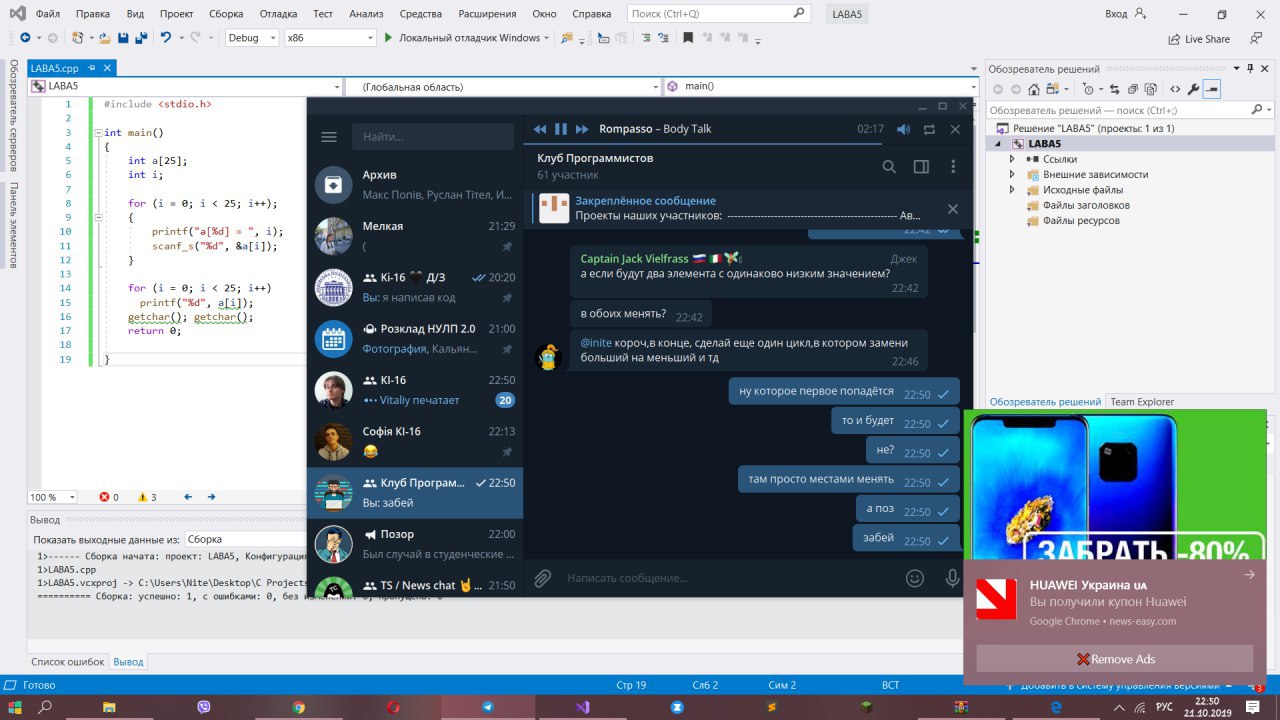
Task: Expand the Исходные файлы folder
Action: (1013, 190)
